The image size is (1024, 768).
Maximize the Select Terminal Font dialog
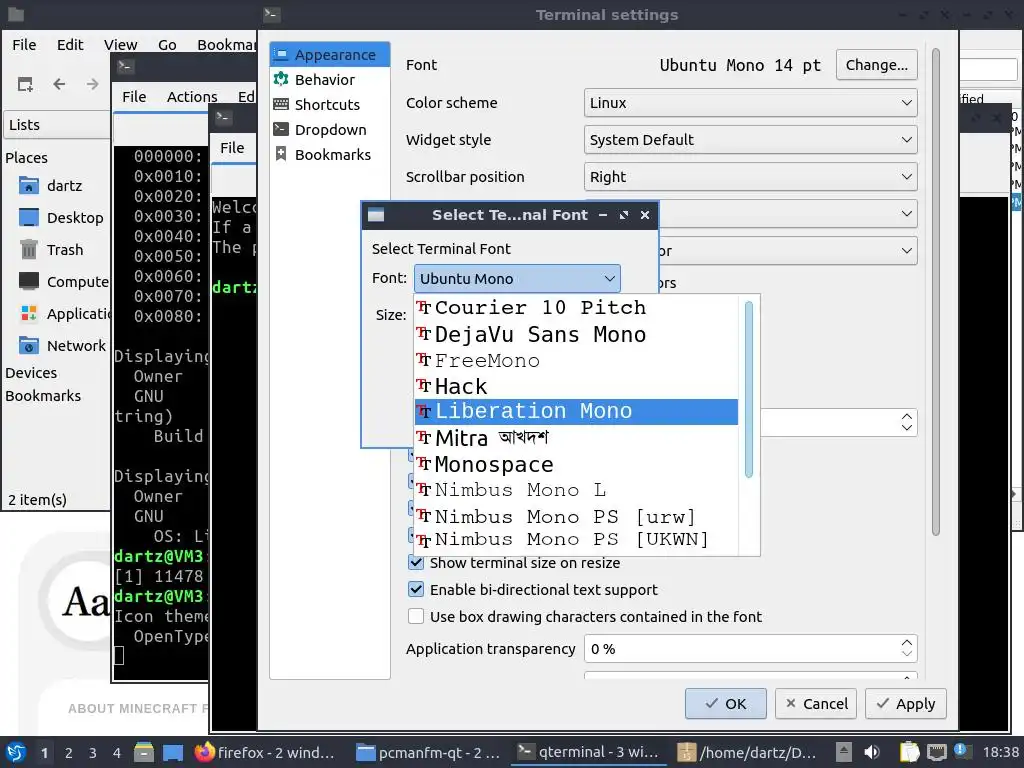[624, 215]
